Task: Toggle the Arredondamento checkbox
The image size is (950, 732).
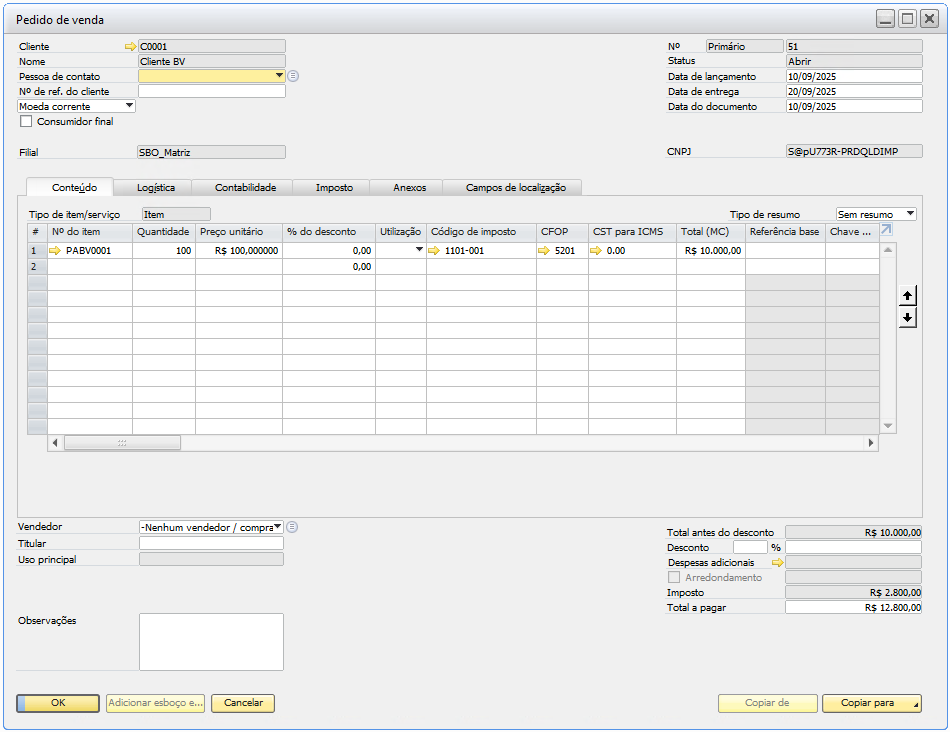Action: pos(673,577)
